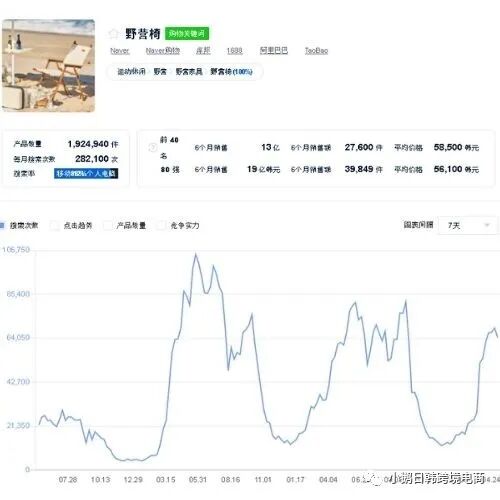Image resolution: width=500 pixels, height=500 pixels.
Task: Open the TaoBao link
Action: pos(316,51)
